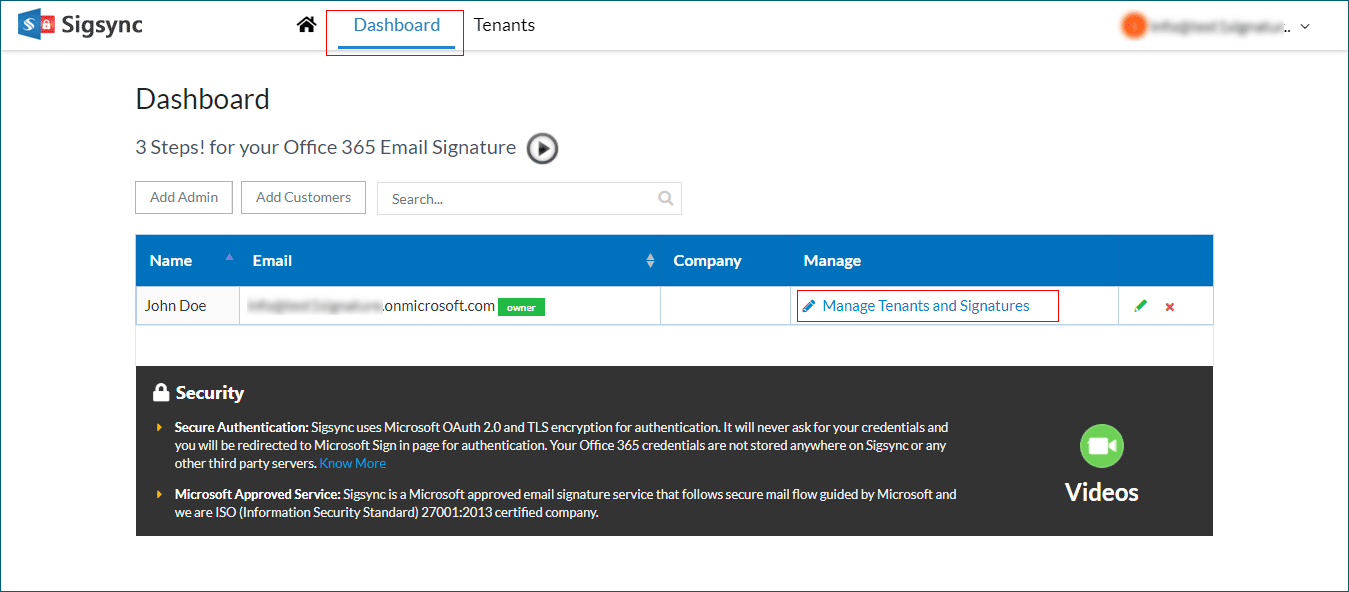
Task: Click the Microsoft Approved Service bullet text
Action: pos(566,503)
